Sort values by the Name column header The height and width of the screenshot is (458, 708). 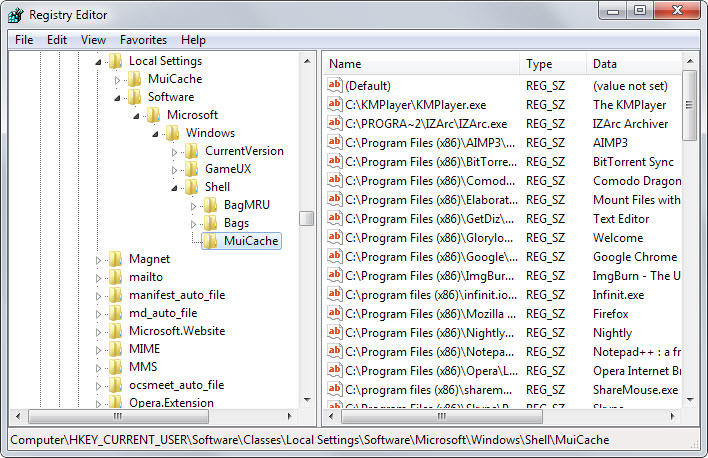tap(422, 64)
